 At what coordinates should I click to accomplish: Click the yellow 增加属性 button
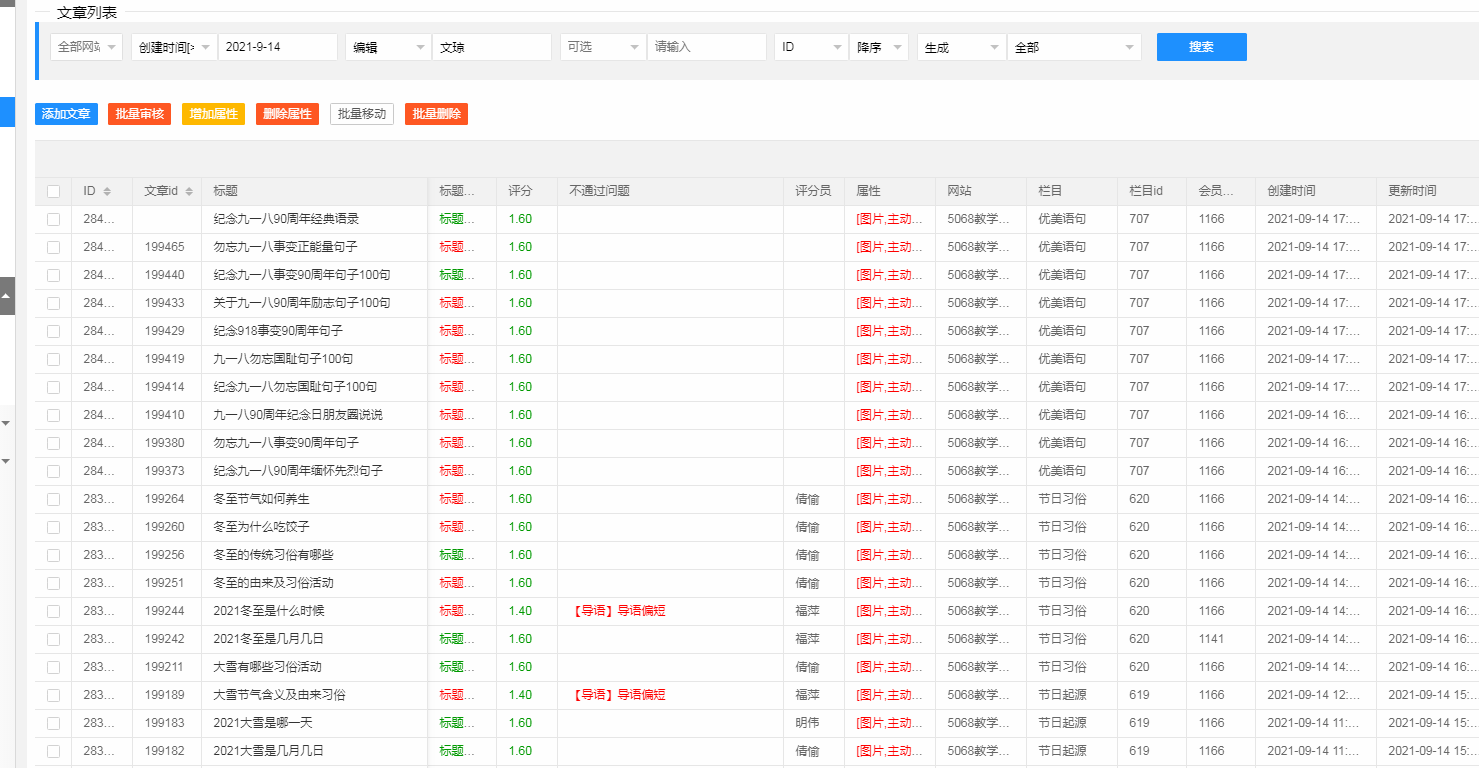coord(214,114)
